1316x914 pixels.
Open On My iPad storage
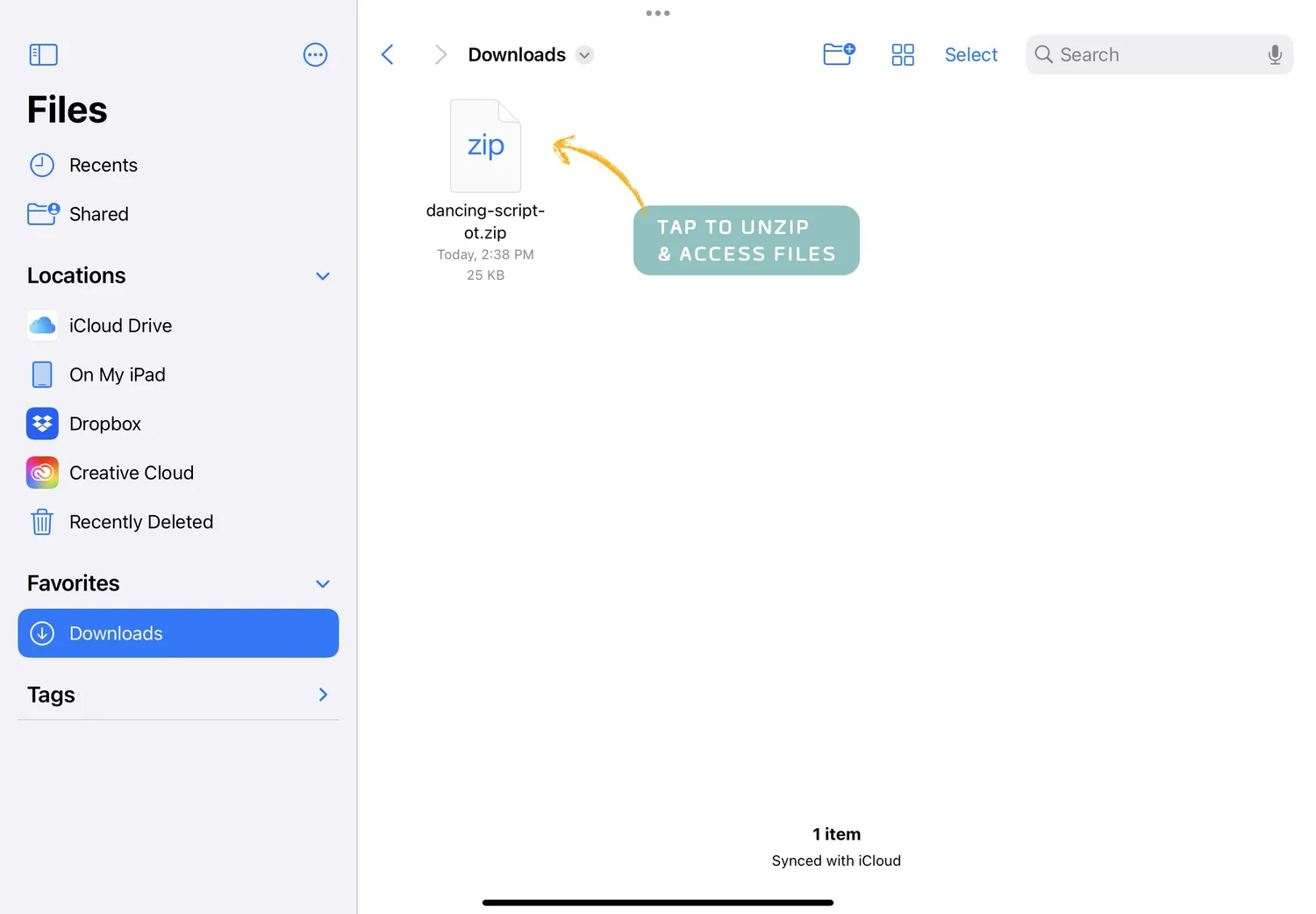[117, 374]
